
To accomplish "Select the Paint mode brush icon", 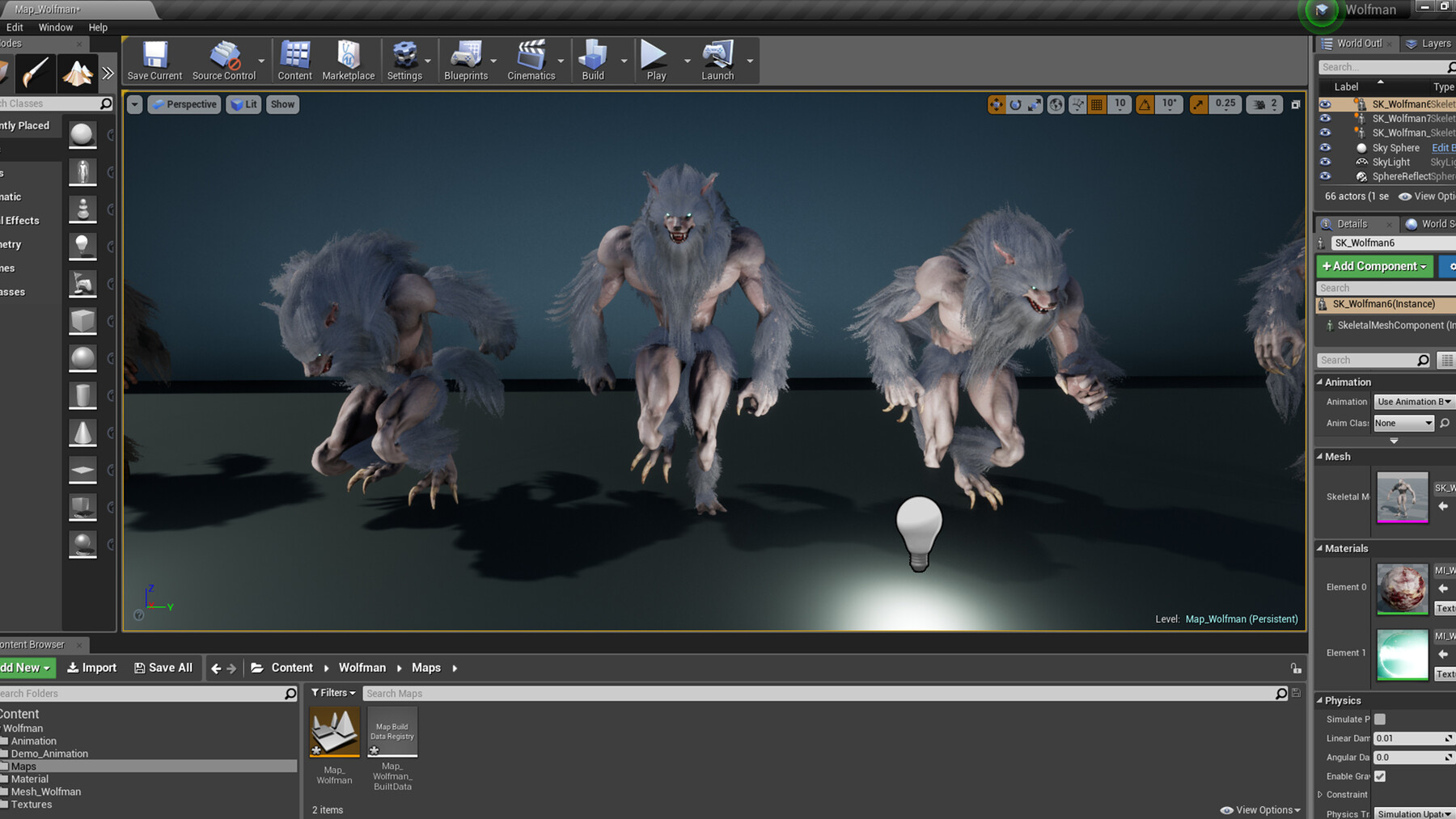I will [x=36, y=74].
